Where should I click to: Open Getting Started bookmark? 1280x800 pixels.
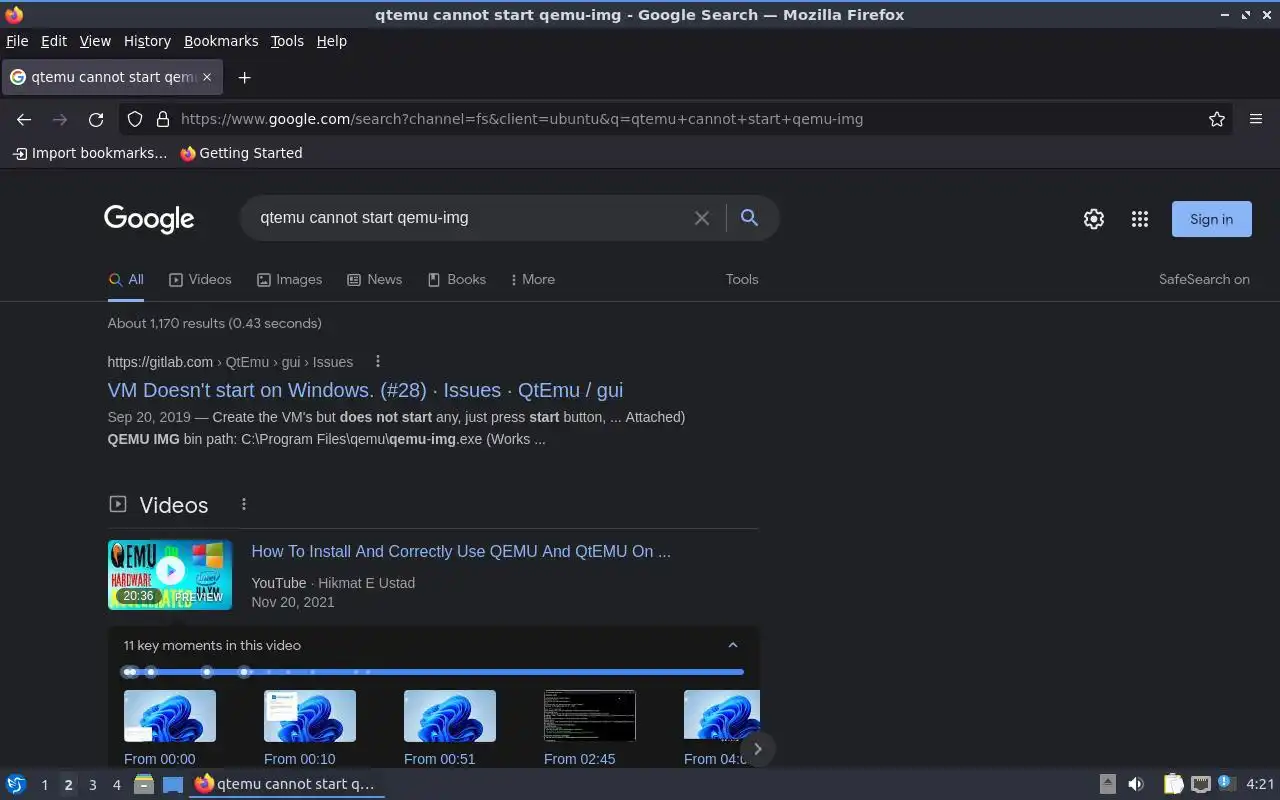(241, 153)
